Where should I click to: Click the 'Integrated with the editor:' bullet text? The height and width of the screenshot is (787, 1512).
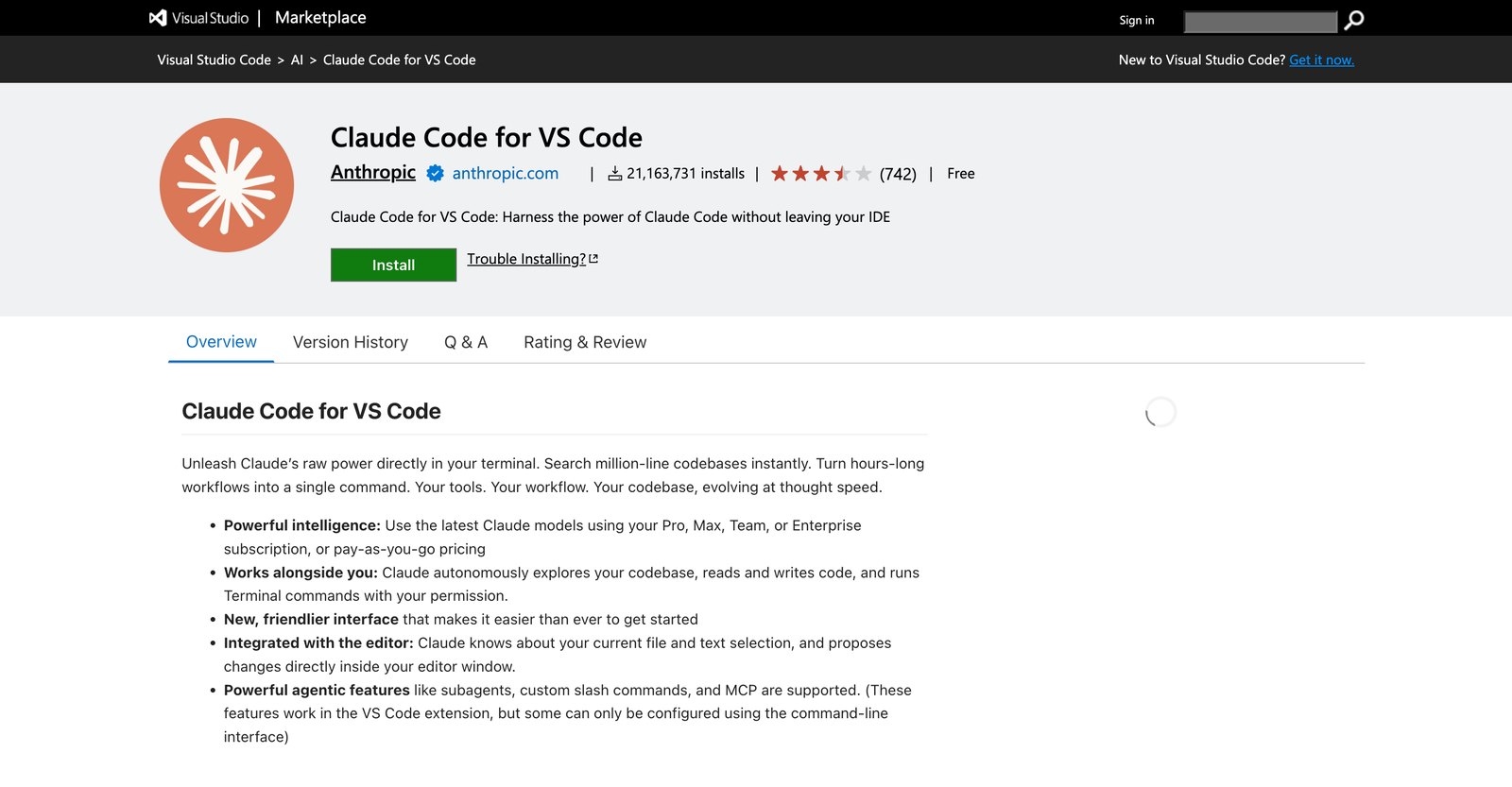click(x=318, y=642)
